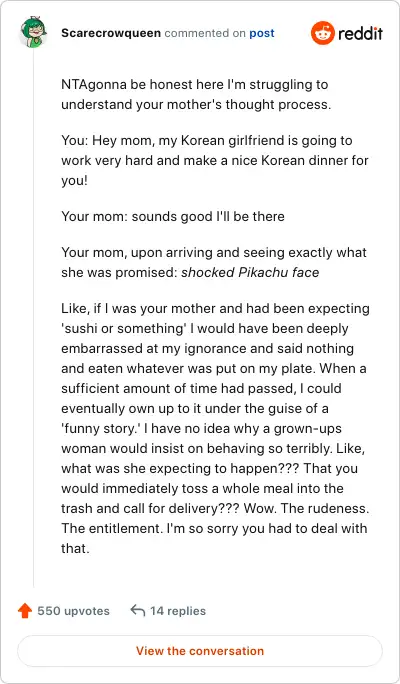Click italic 'shocked Pikachu face' text

[250, 273]
